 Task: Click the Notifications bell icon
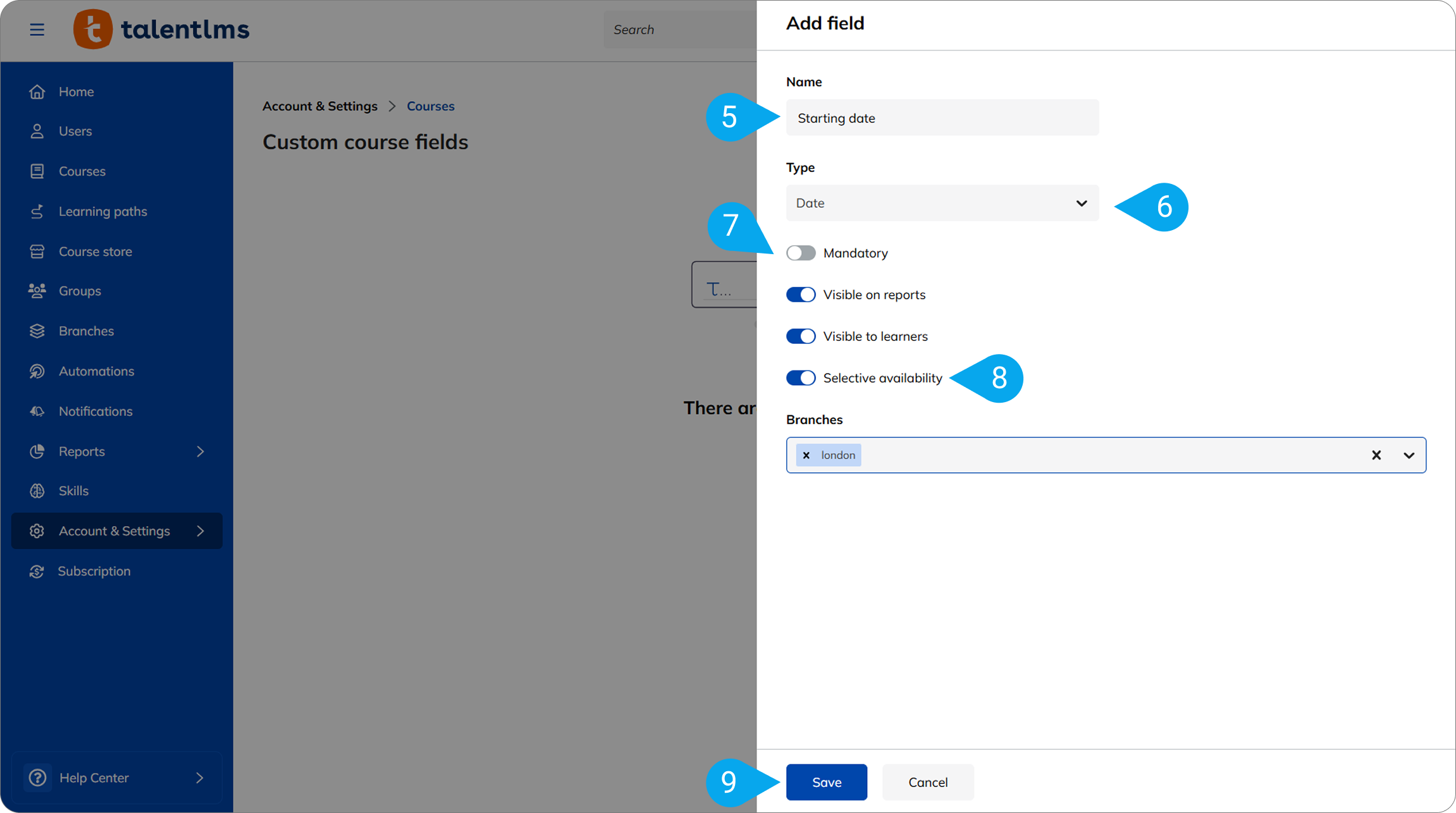click(x=37, y=411)
